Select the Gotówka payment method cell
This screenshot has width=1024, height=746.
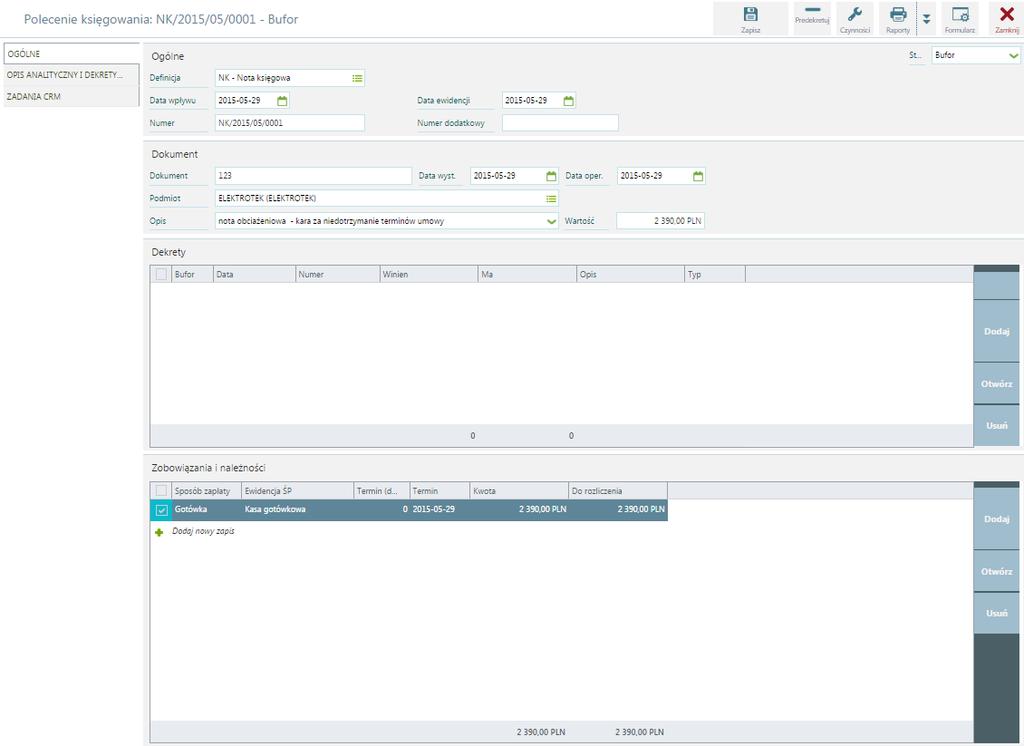tap(206, 510)
